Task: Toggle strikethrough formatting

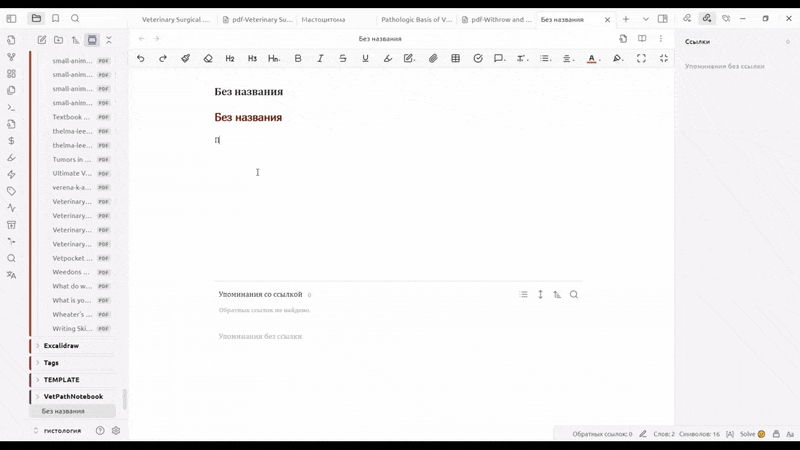Action: click(343, 59)
